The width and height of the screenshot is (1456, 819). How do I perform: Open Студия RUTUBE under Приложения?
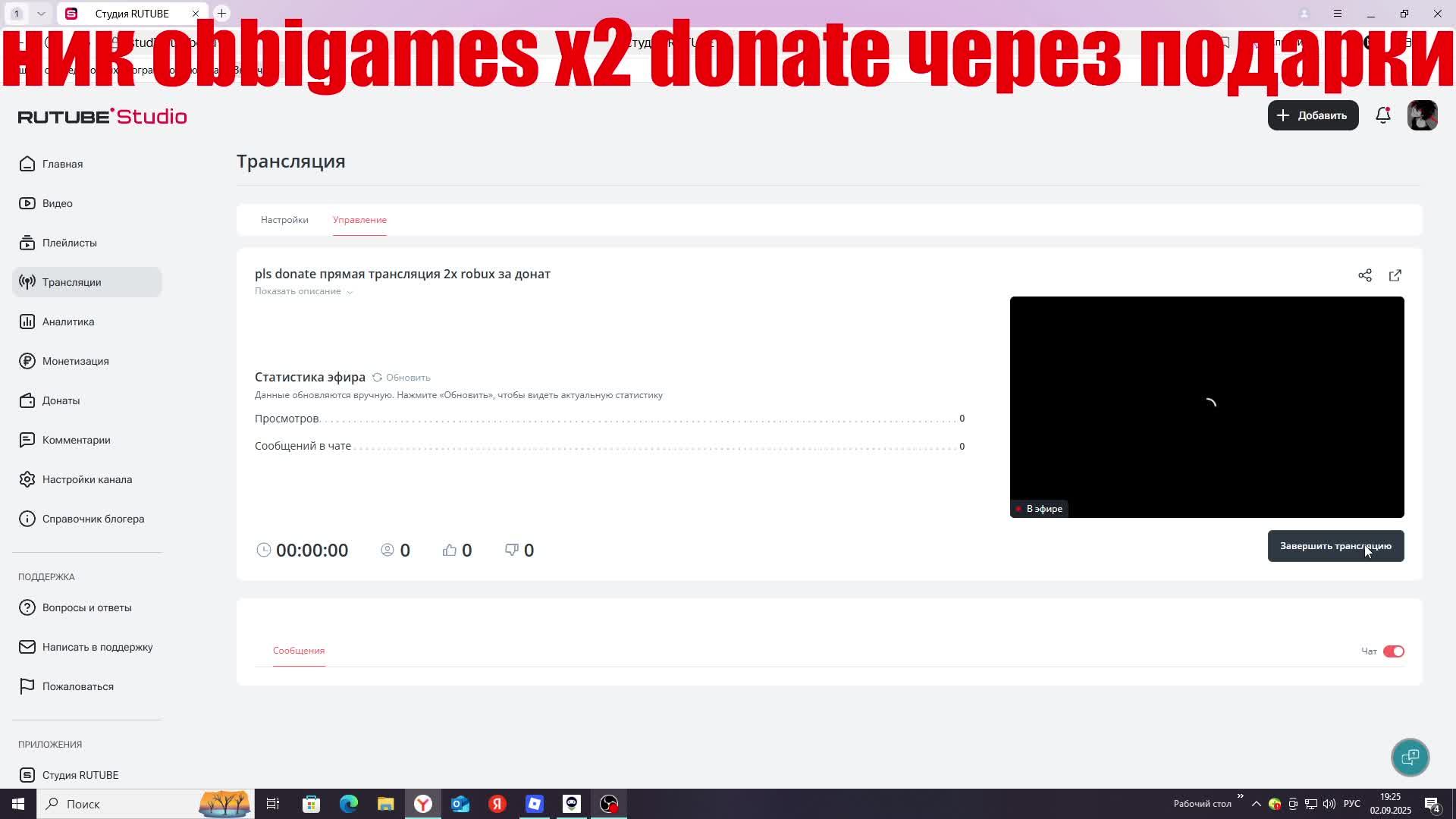pos(86,775)
